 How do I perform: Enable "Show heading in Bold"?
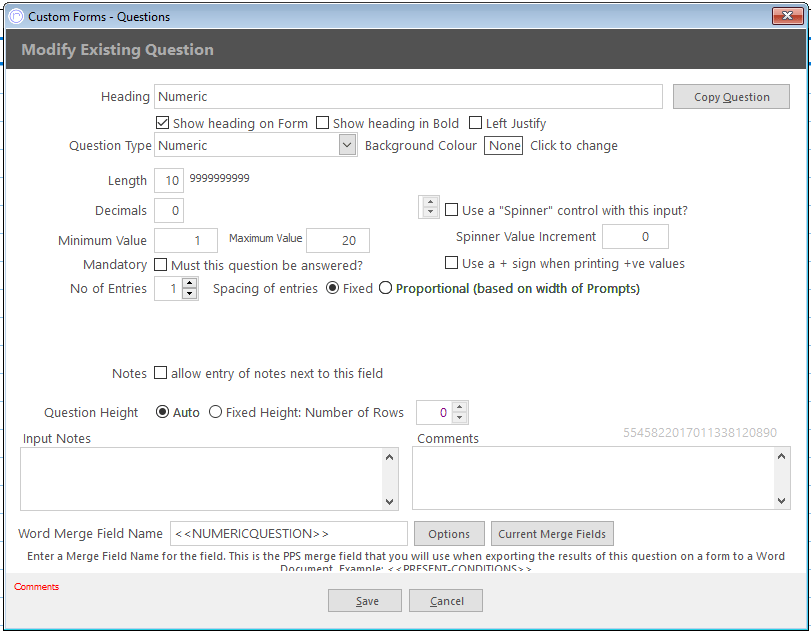[x=322, y=123]
